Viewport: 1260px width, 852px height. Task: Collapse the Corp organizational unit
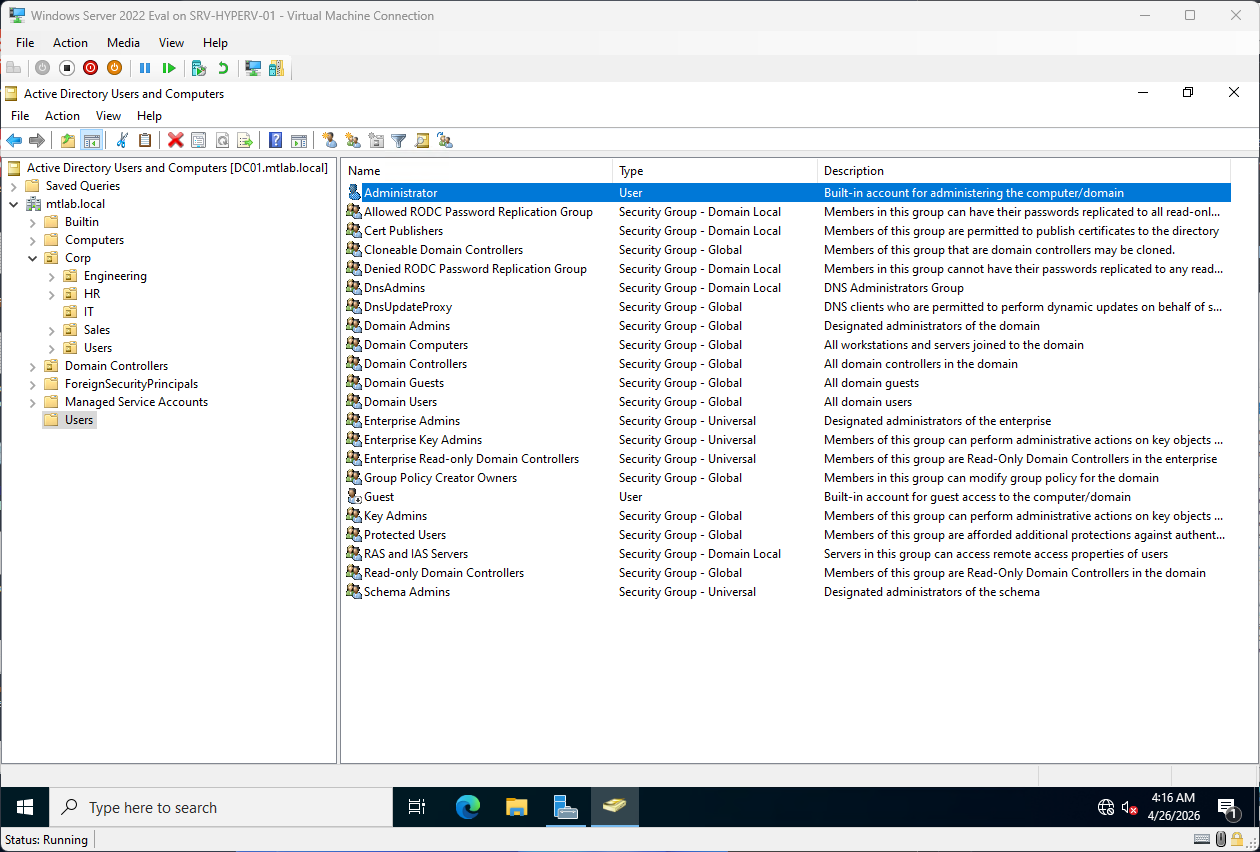(32, 258)
